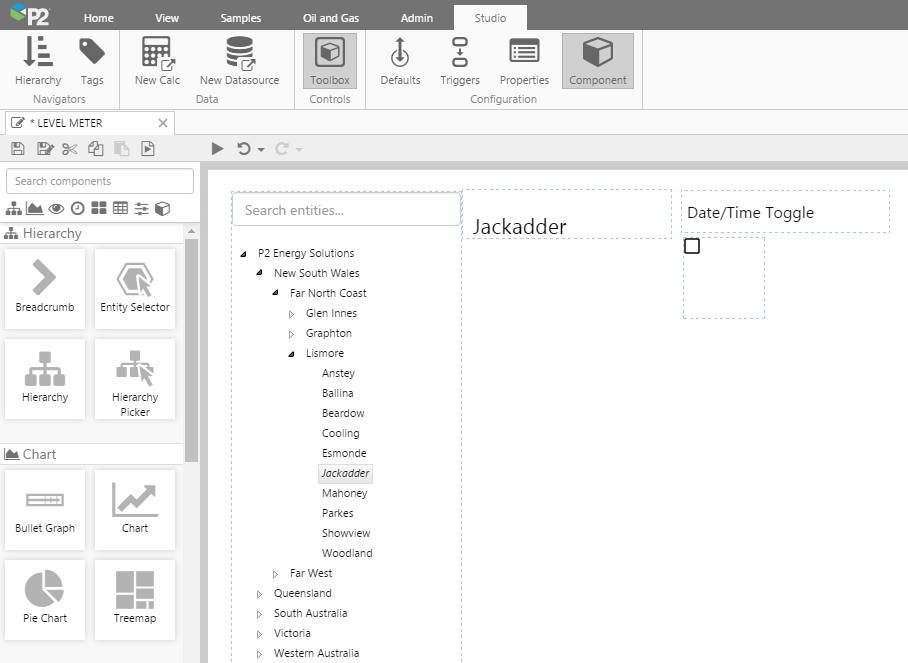The image size is (908, 663).
Task: Toggle the Component configuration button
Action: (597, 60)
